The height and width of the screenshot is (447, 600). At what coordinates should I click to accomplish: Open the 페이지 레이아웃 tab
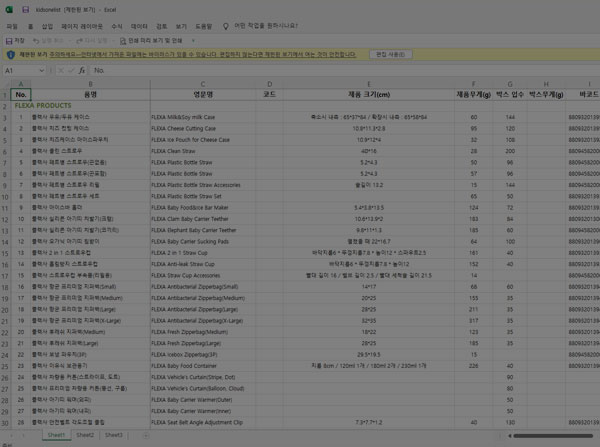coord(82,26)
